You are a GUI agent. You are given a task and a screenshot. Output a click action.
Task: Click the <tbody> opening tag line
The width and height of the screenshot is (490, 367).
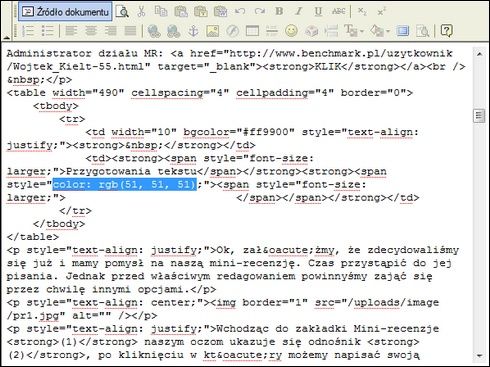click(56, 106)
